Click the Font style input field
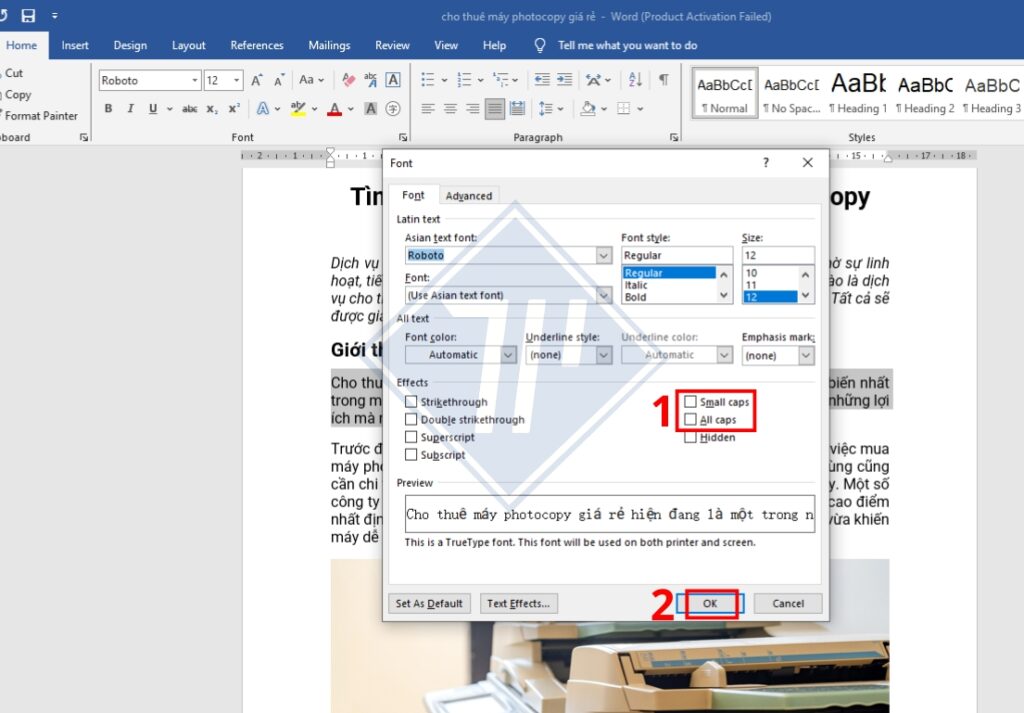1024x713 pixels. 677,255
